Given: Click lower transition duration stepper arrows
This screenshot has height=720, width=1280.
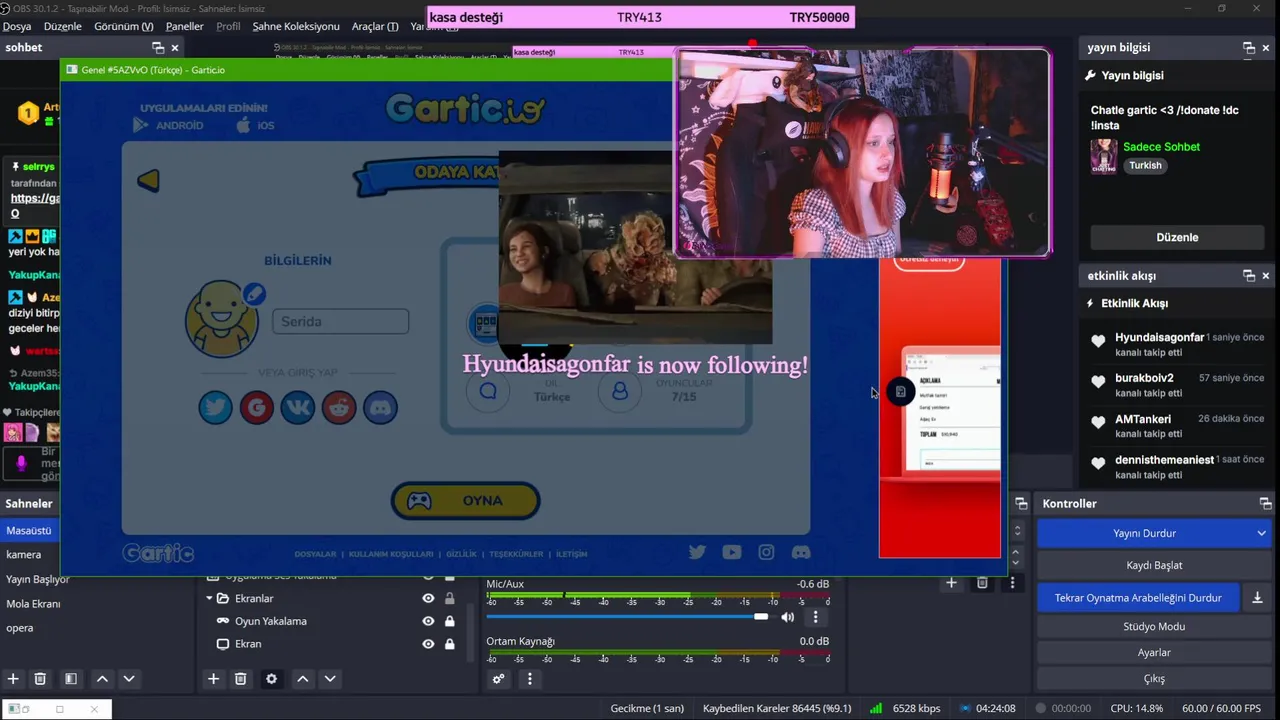Looking at the screenshot, I should click(1018, 556).
